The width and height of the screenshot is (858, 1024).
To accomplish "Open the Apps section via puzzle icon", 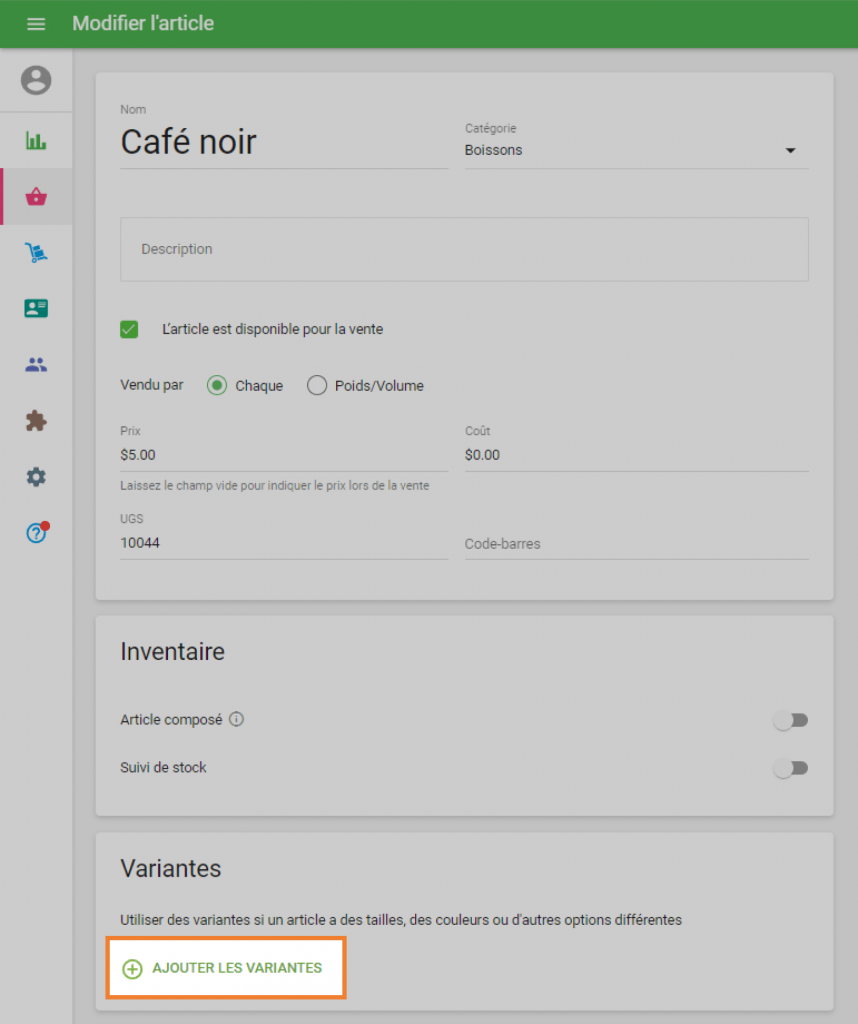I will (36, 421).
